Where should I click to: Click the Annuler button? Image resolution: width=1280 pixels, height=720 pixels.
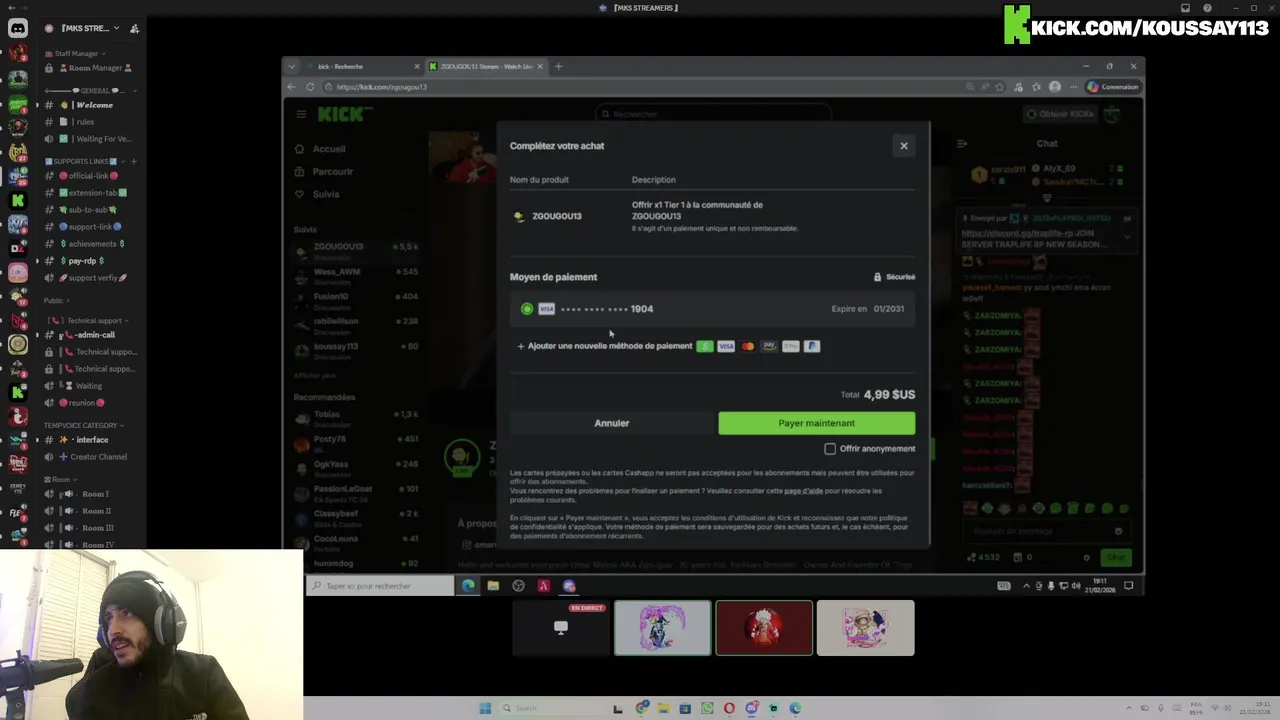(x=612, y=423)
